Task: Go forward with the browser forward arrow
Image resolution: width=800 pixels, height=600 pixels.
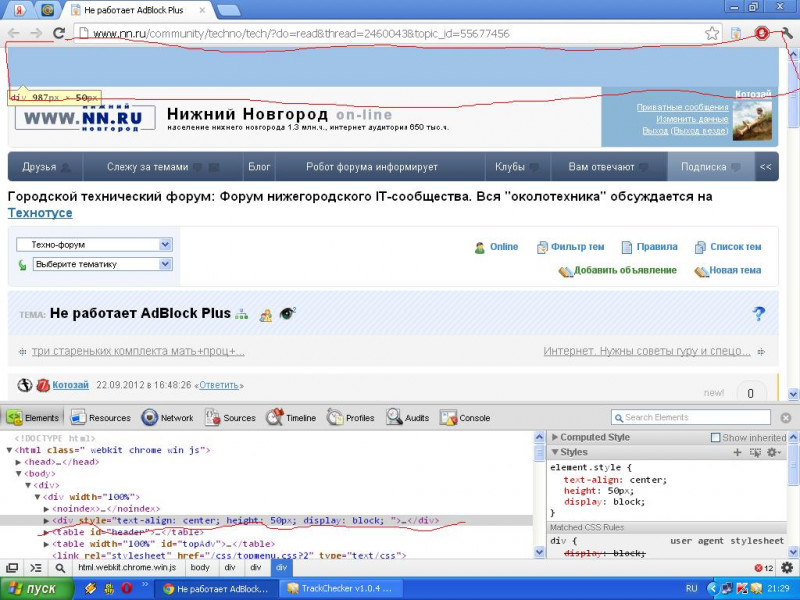Action: click(36, 33)
